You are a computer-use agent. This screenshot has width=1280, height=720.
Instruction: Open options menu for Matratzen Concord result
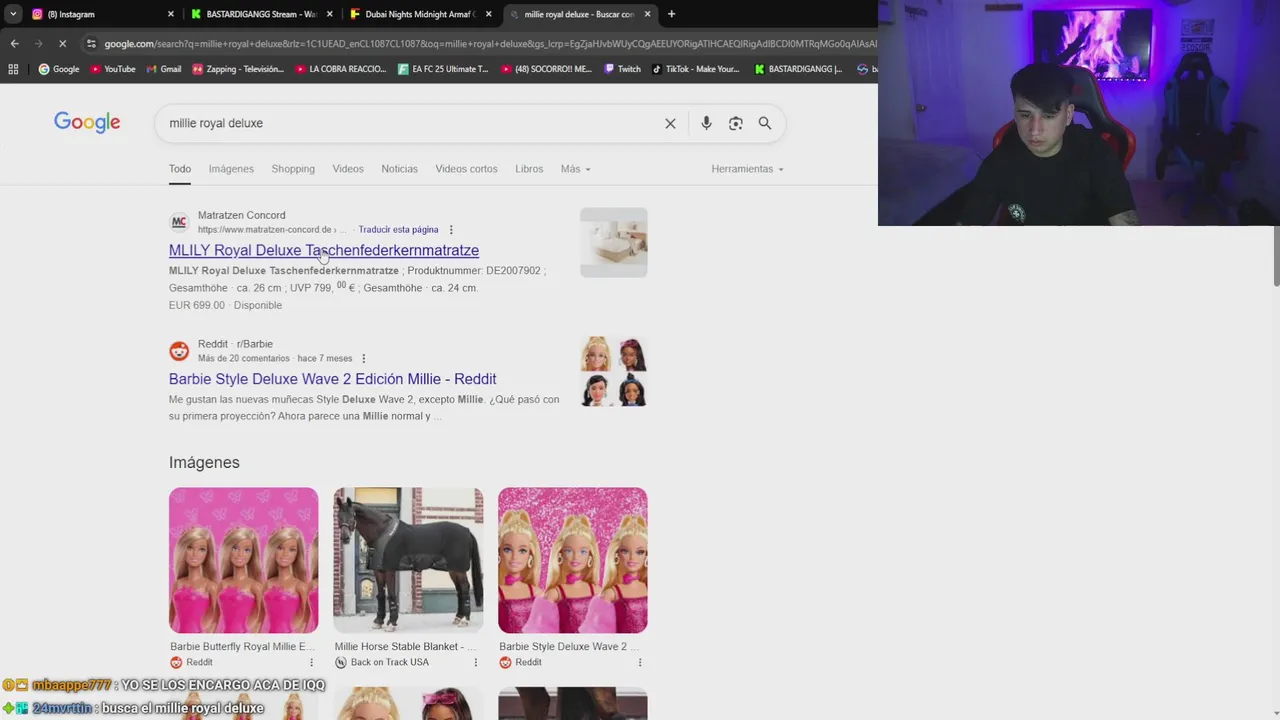pos(451,230)
